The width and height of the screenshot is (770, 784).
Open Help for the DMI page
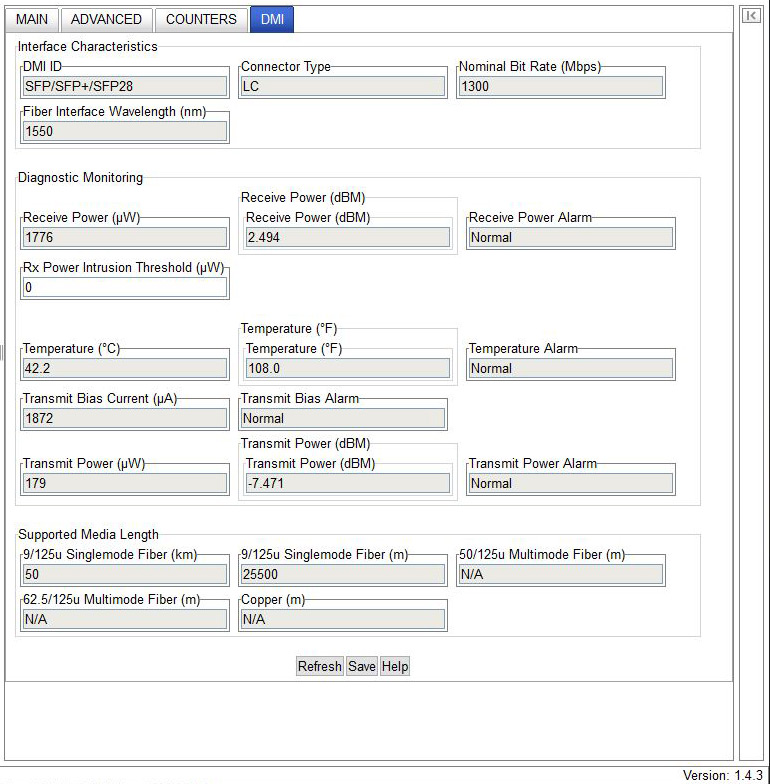pos(395,666)
